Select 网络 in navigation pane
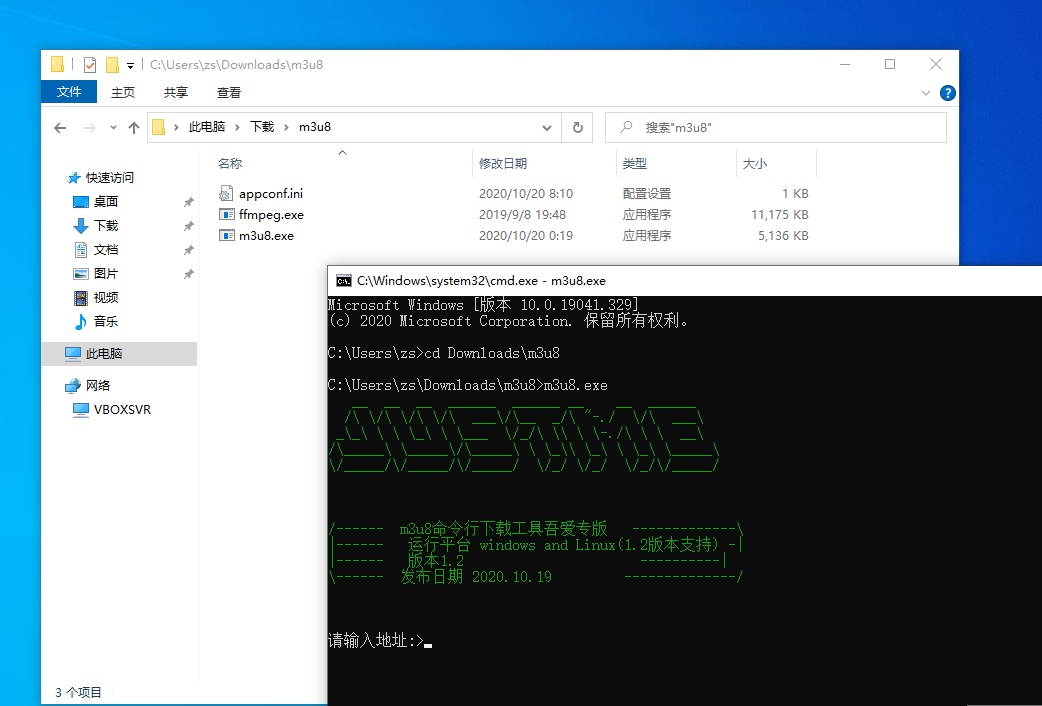 tap(98, 386)
